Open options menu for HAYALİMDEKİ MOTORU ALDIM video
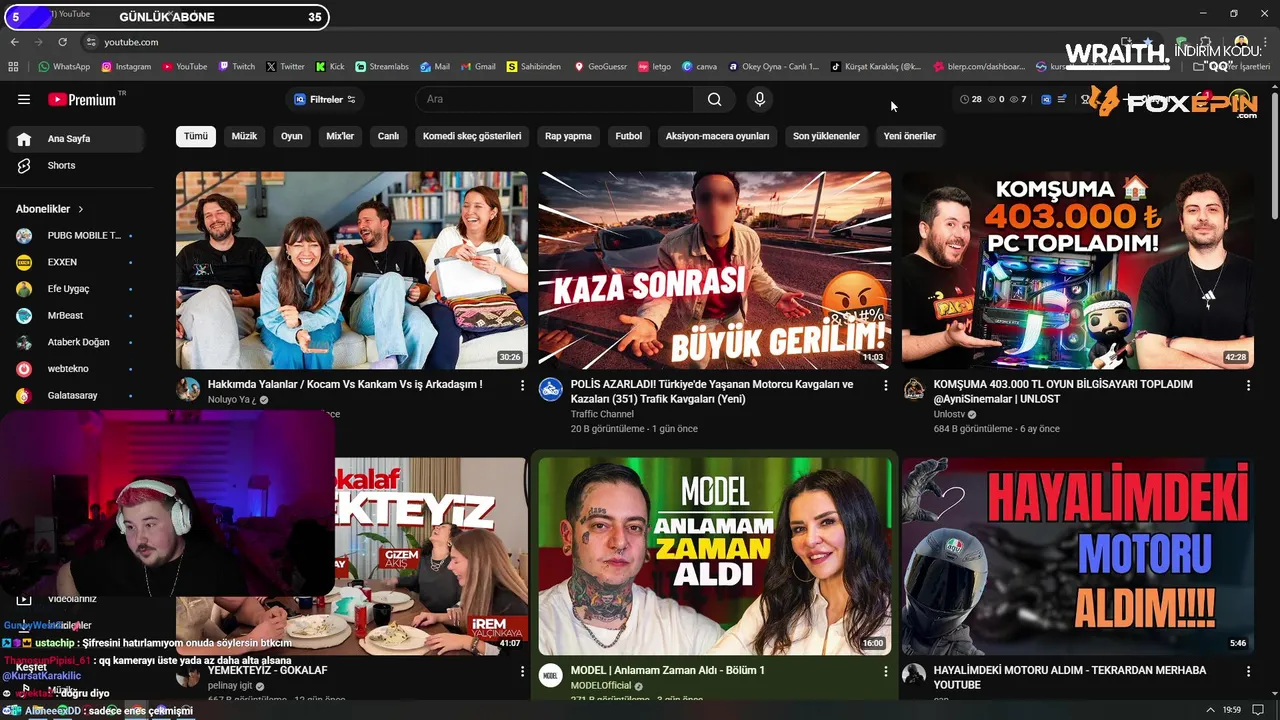Image resolution: width=1280 pixels, height=720 pixels. pos(1248,671)
